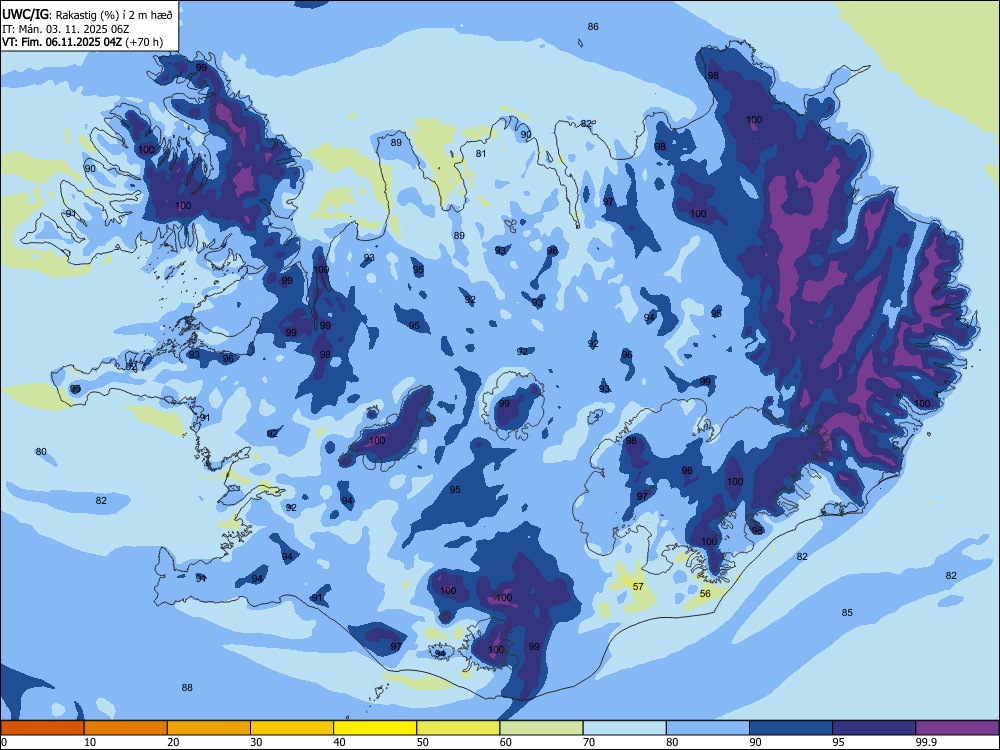The image size is (1000, 750).
Task: Select the 30–40 golden yellow legend swatch
Action: click(292, 728)
